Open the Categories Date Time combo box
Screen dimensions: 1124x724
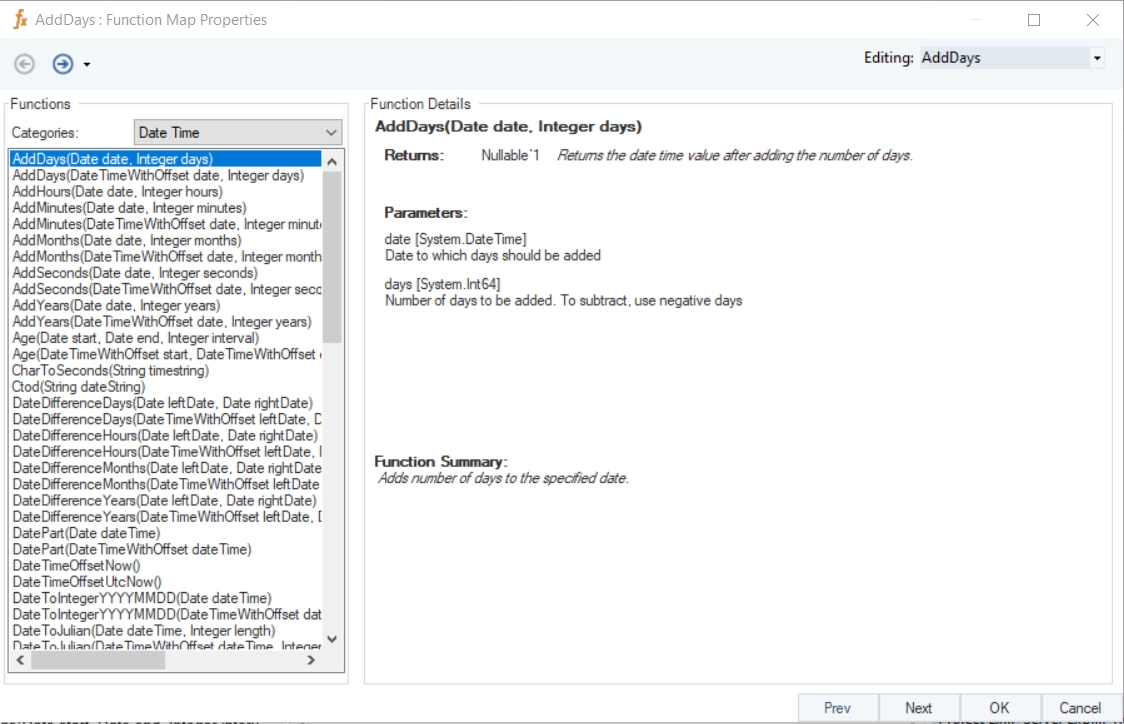click(331, 132)
